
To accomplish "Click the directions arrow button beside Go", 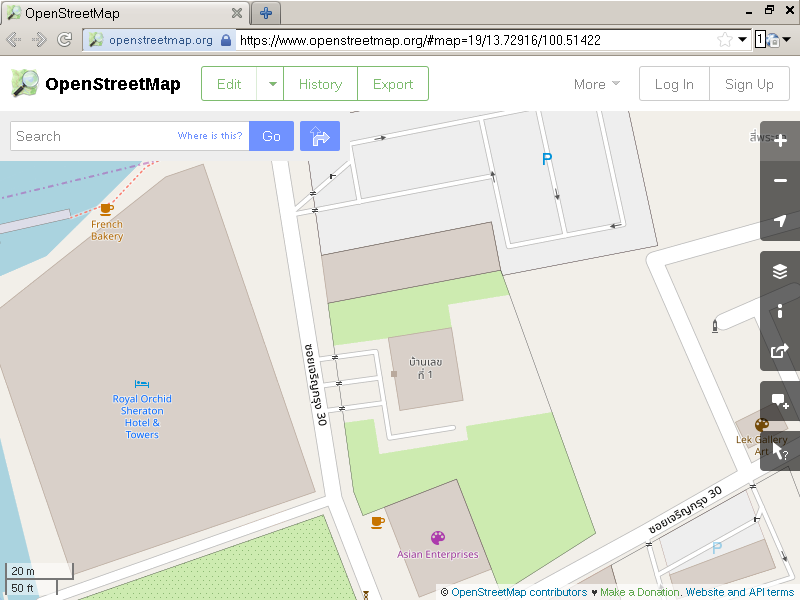I will pyautogui.click(x=320, y=136).
